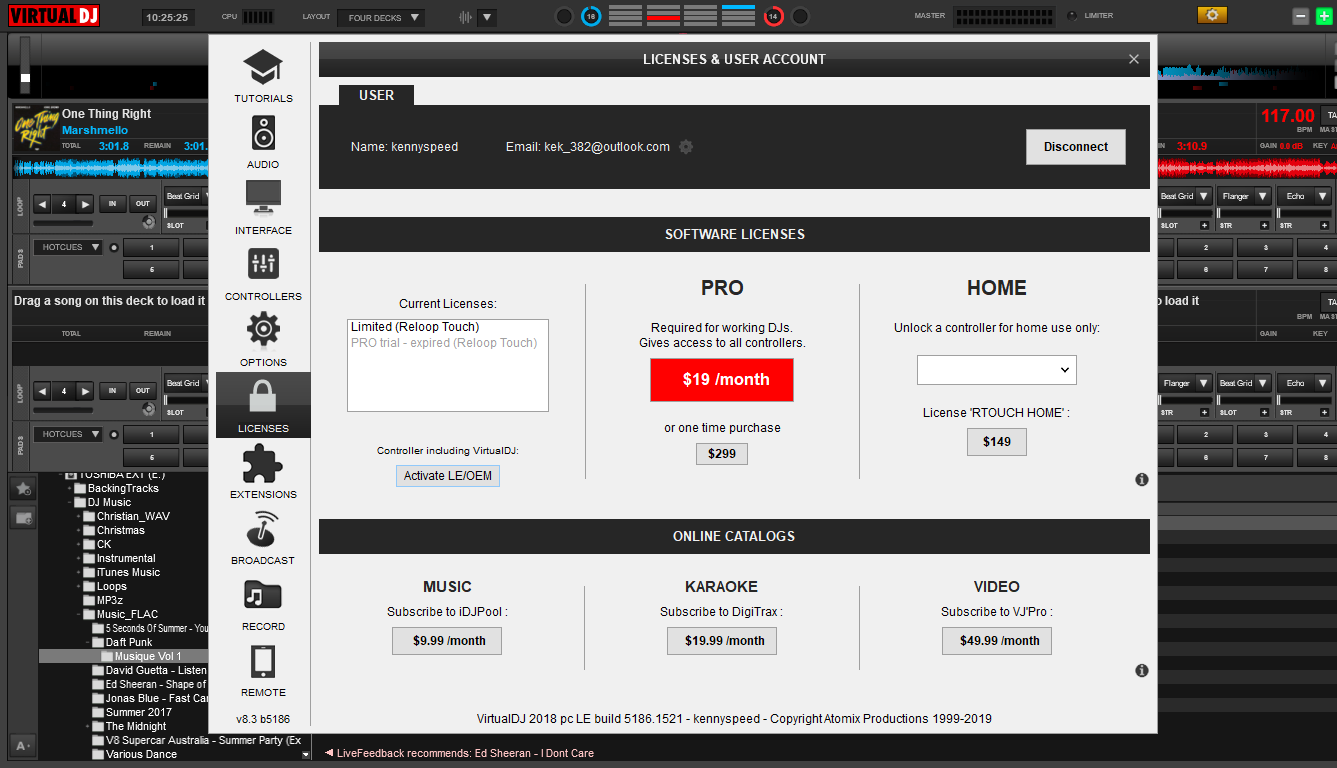Open the Options settings page
The height and width of the screenshot is (768, 1337).
(263, 340)
